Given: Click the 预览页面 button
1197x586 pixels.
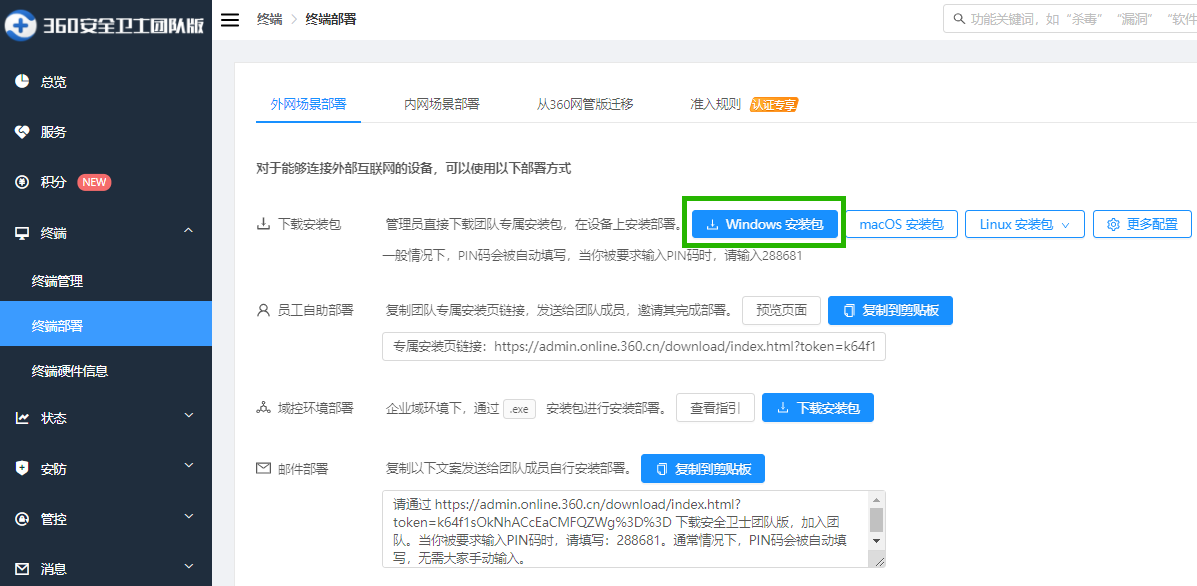Looking at the screenshot, I should (x=781, y=311).
